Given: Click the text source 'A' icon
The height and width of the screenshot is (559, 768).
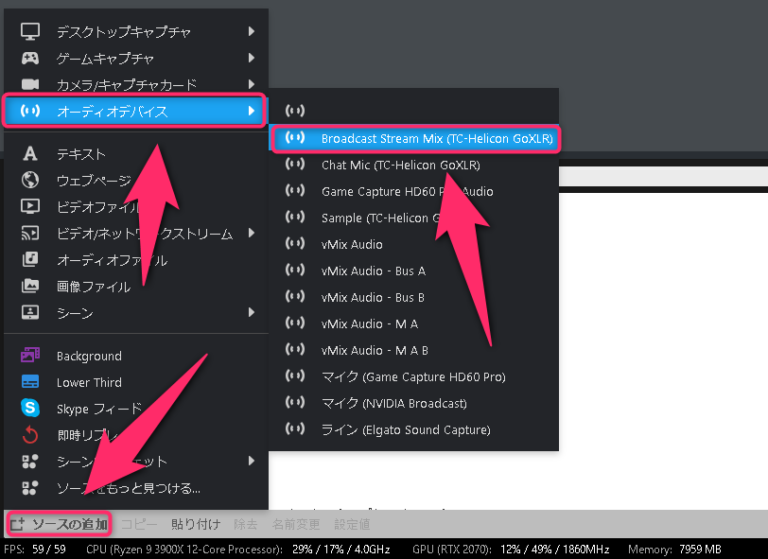Looking at the screenshot, I should [x=30, y=154].
